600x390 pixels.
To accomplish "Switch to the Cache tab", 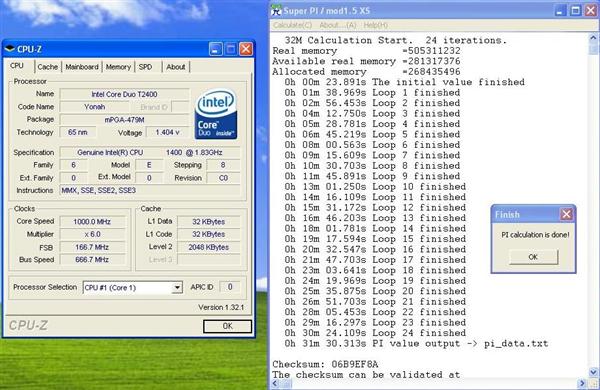I will (48, 67).
